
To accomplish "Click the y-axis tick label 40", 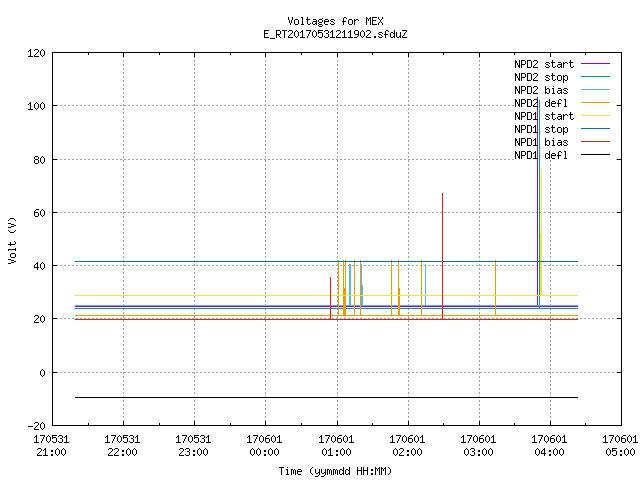I will (39, 266).
